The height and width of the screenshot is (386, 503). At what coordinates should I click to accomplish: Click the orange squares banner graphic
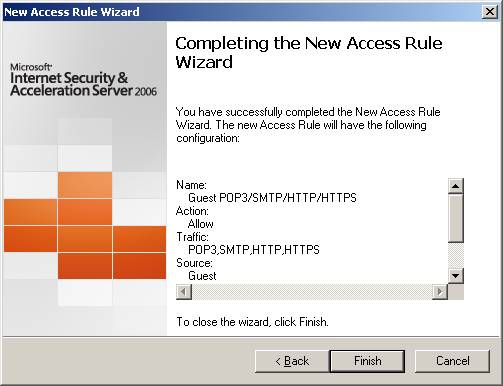(85, 226)
